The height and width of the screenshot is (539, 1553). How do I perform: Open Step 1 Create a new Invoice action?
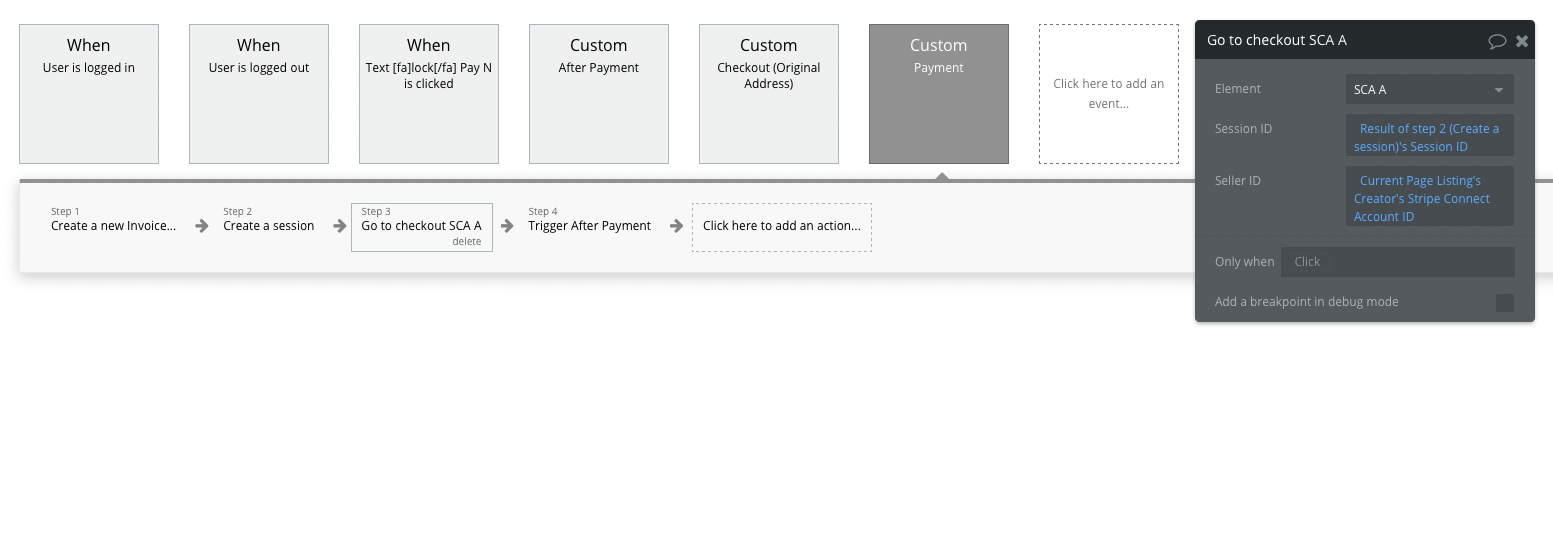pyautogui.click(x=113, y=226)
